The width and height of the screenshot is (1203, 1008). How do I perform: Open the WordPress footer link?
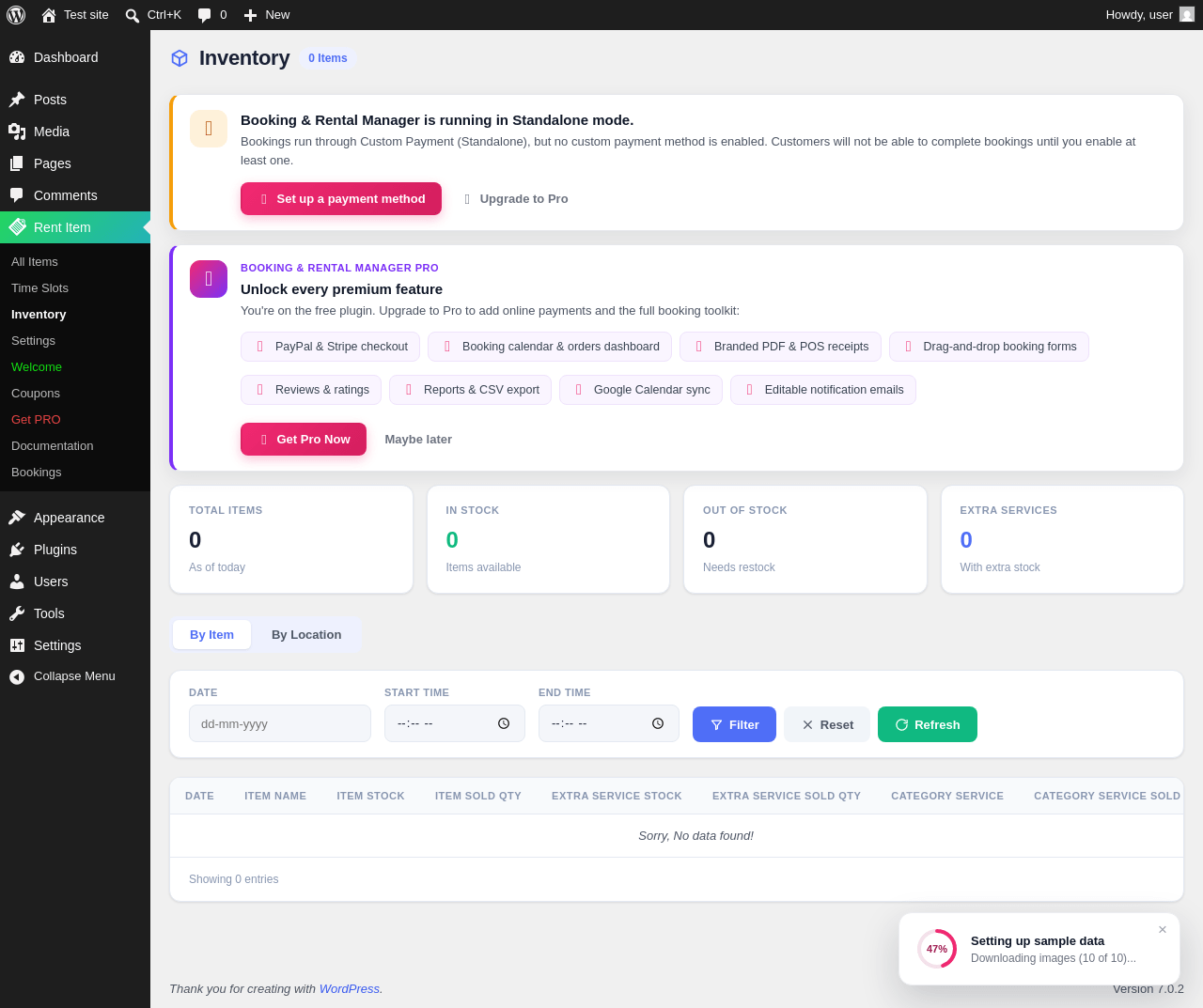[x=350, y=989]
